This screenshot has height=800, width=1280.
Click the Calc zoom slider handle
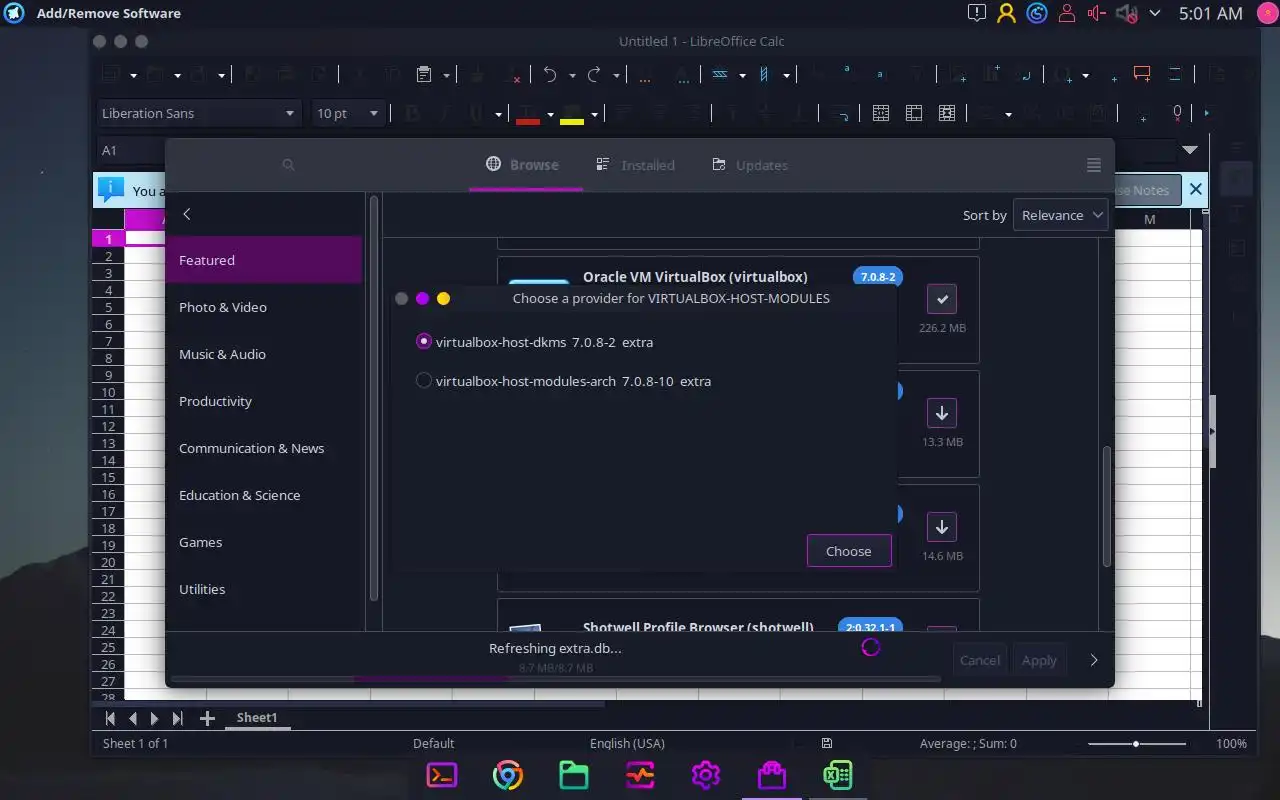coord(1136,744)
